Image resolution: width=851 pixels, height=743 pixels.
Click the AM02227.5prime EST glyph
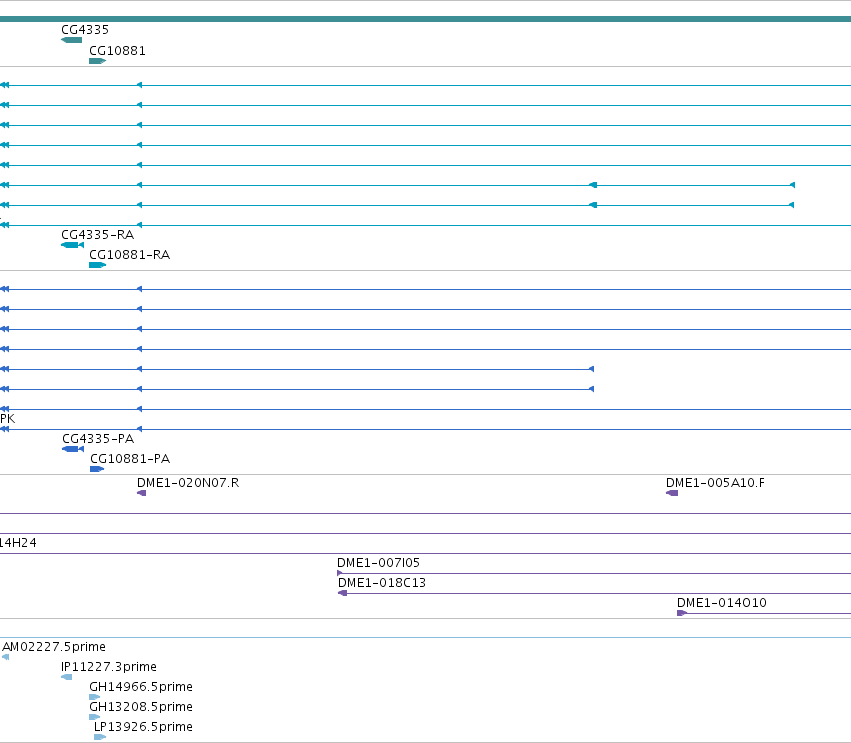[x=5, y=657]
